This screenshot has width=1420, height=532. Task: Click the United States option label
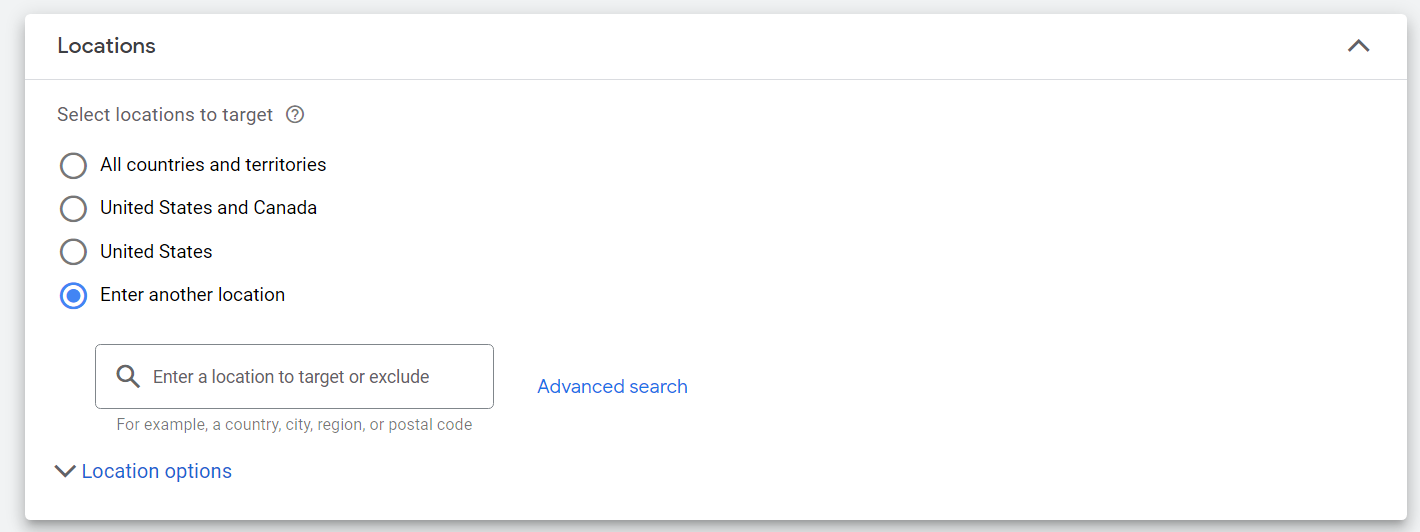coord(156,252)
